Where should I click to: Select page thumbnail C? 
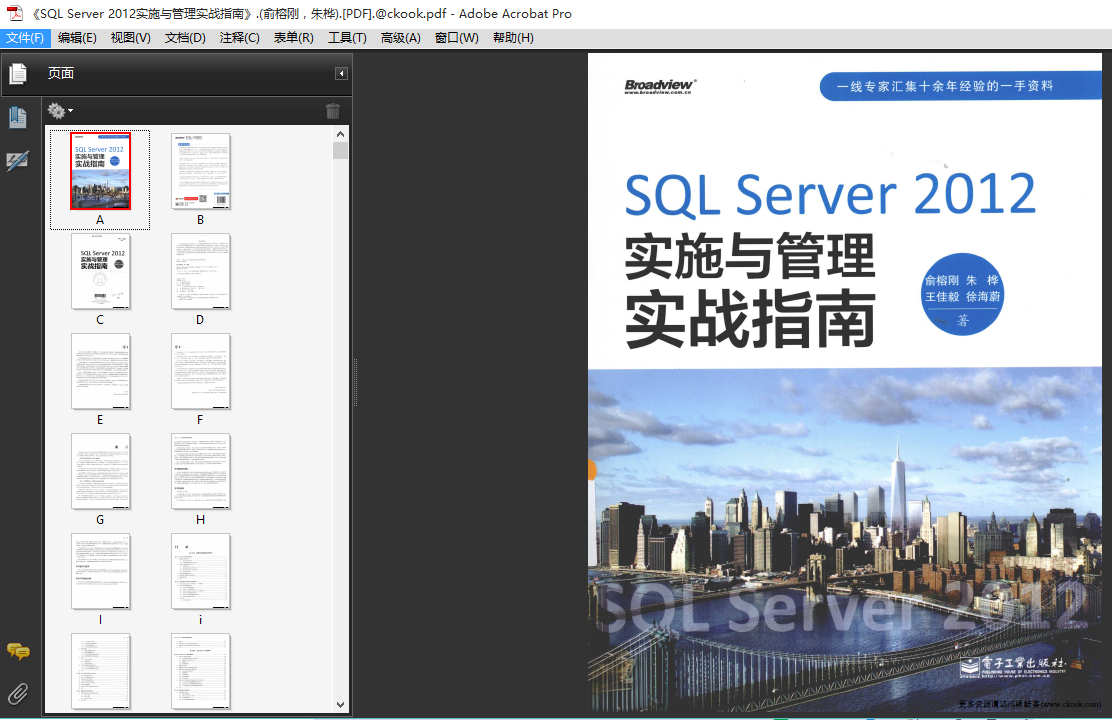[100, 271]
